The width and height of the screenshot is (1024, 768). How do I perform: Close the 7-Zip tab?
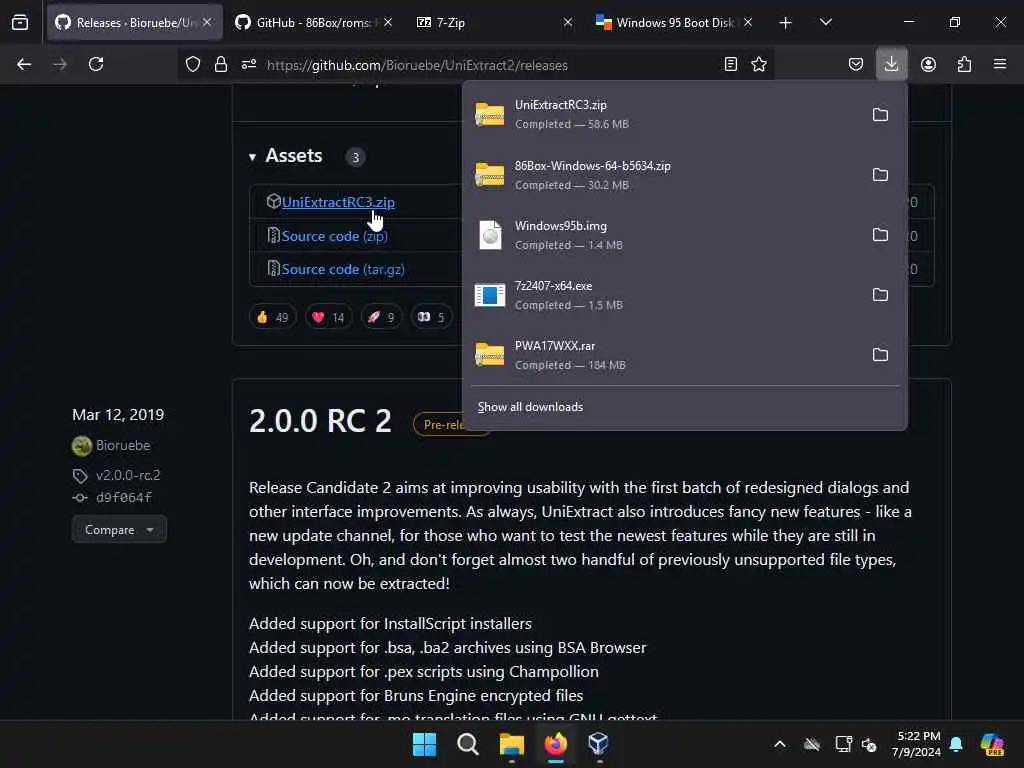tap(568, 22)
